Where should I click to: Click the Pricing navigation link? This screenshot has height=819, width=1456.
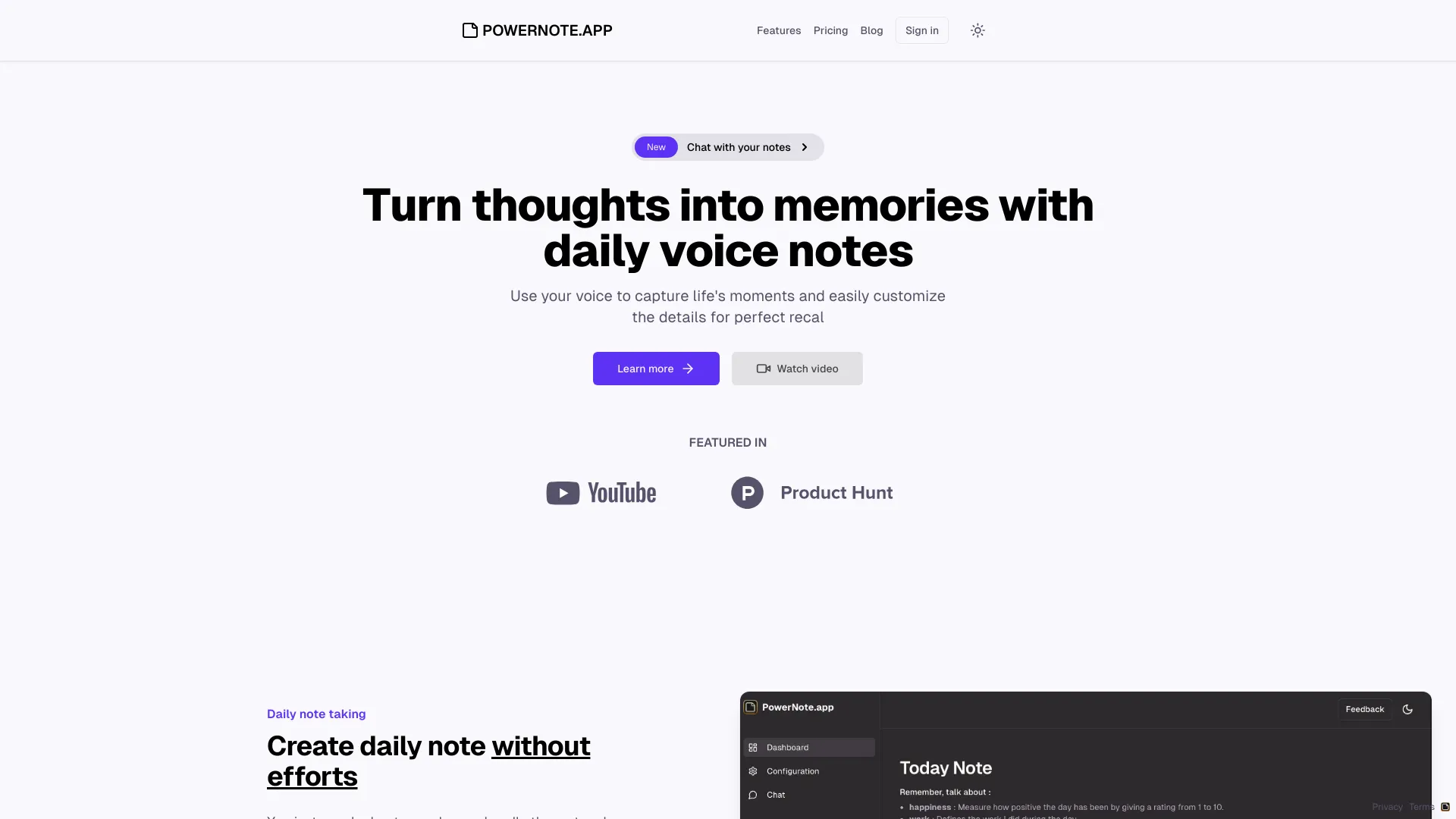pos(830,30)
